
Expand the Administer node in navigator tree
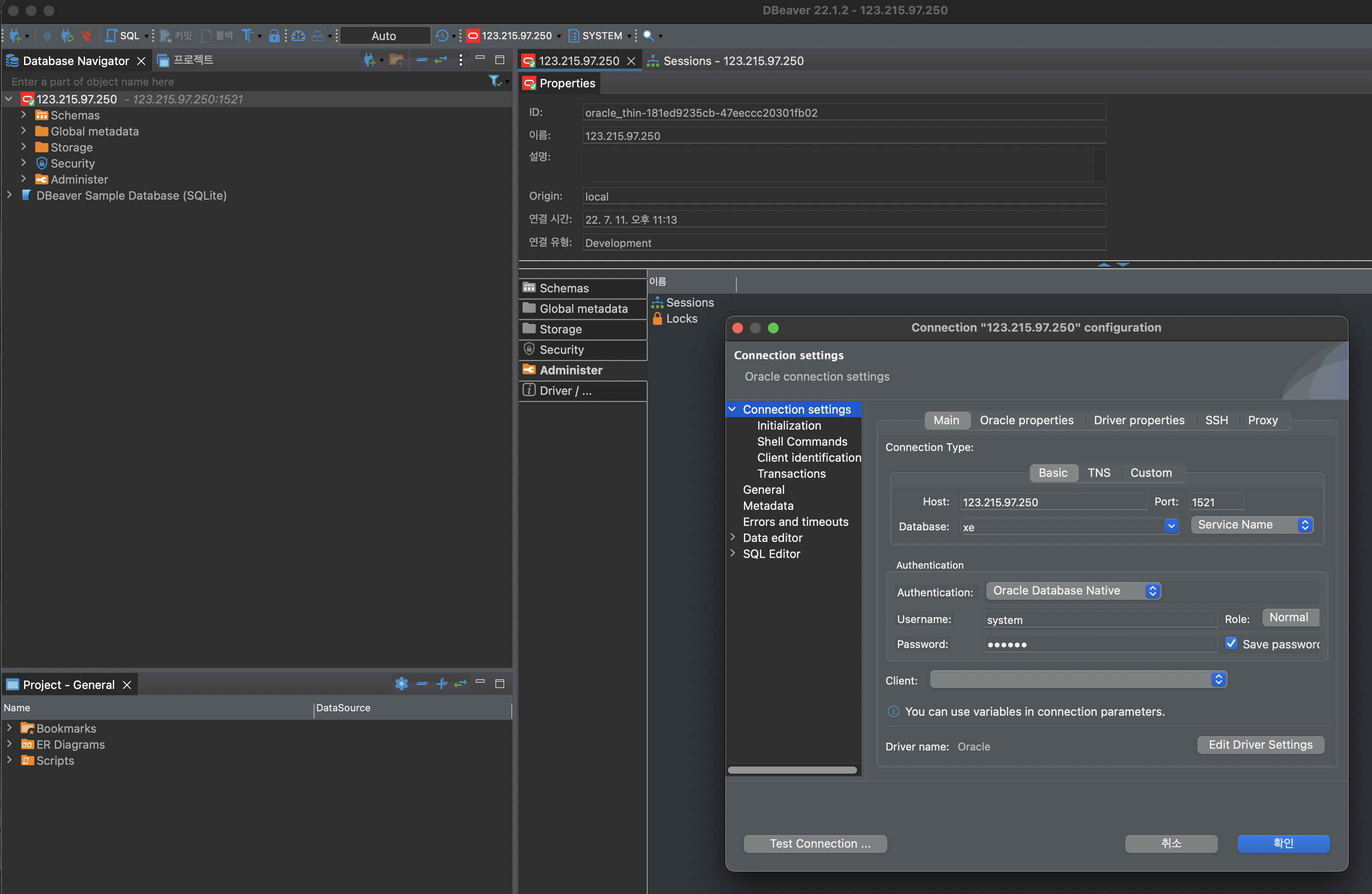click(24, 179)
